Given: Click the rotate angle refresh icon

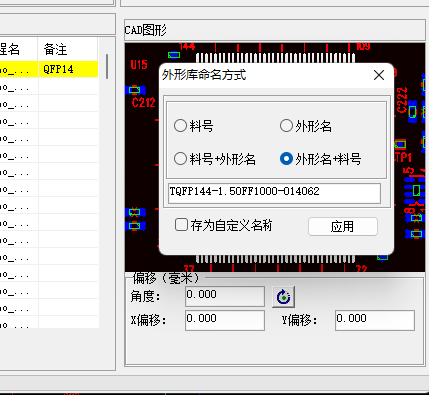Looking at the screenshot, I should [283, 296].
